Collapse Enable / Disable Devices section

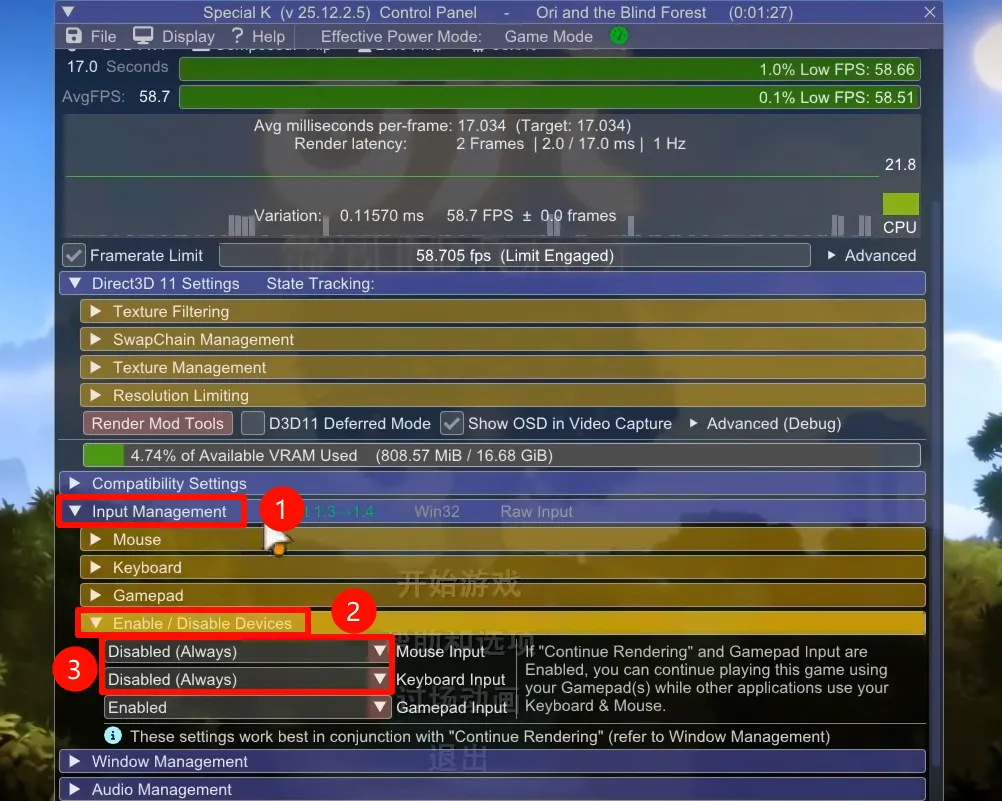[503, 623]
